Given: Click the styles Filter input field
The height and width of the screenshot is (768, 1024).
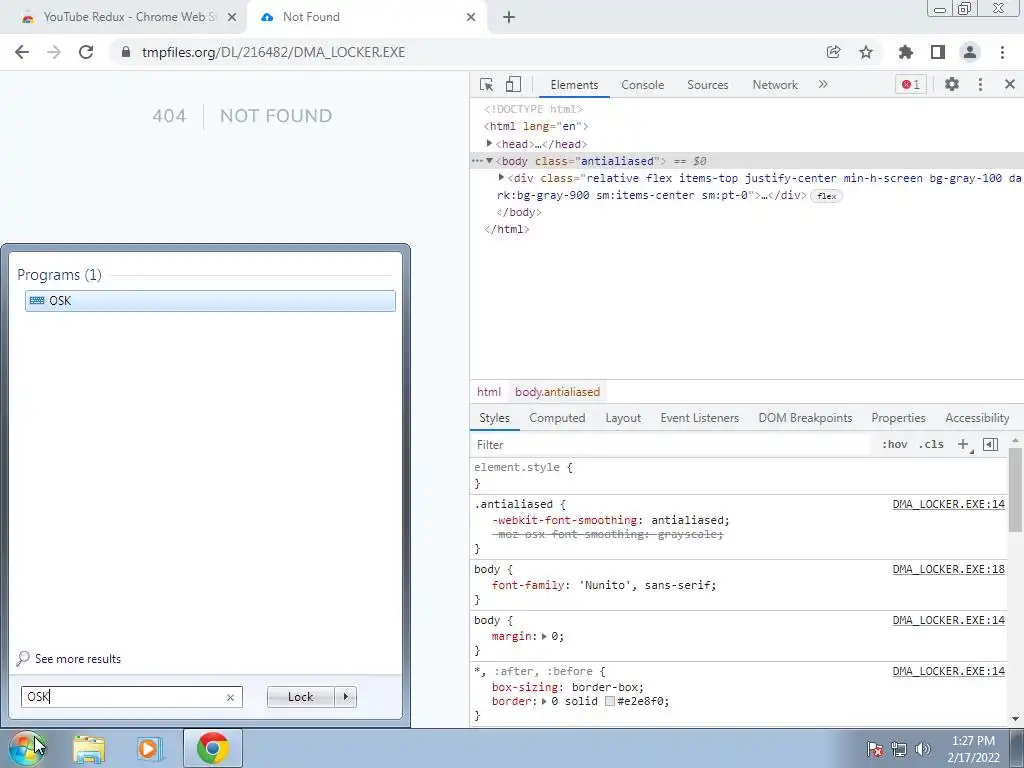Looking at the screenshot, I should click(669, 445).
